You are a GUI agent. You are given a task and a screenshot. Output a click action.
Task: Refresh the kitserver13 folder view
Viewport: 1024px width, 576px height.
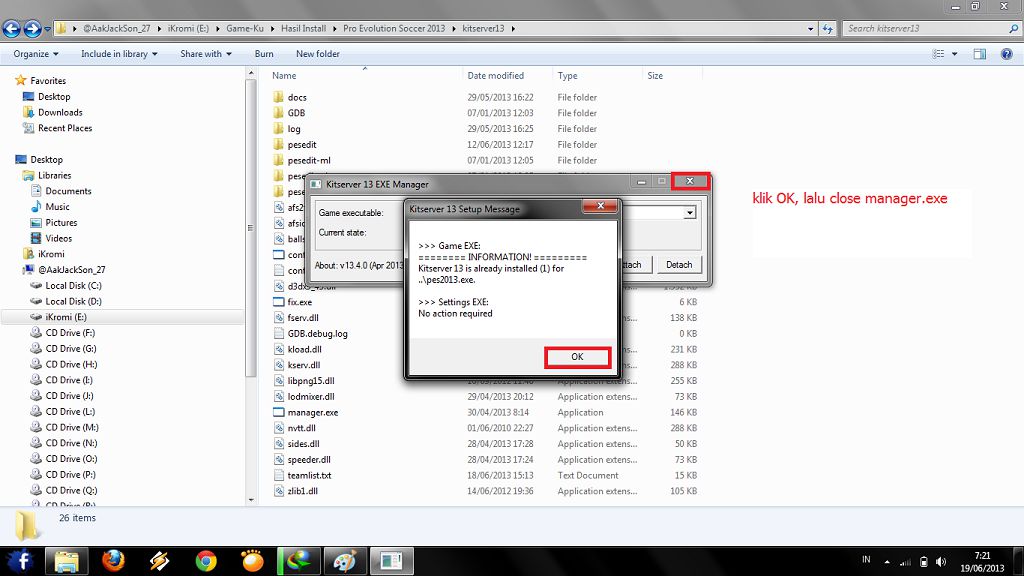click(827, 29)
